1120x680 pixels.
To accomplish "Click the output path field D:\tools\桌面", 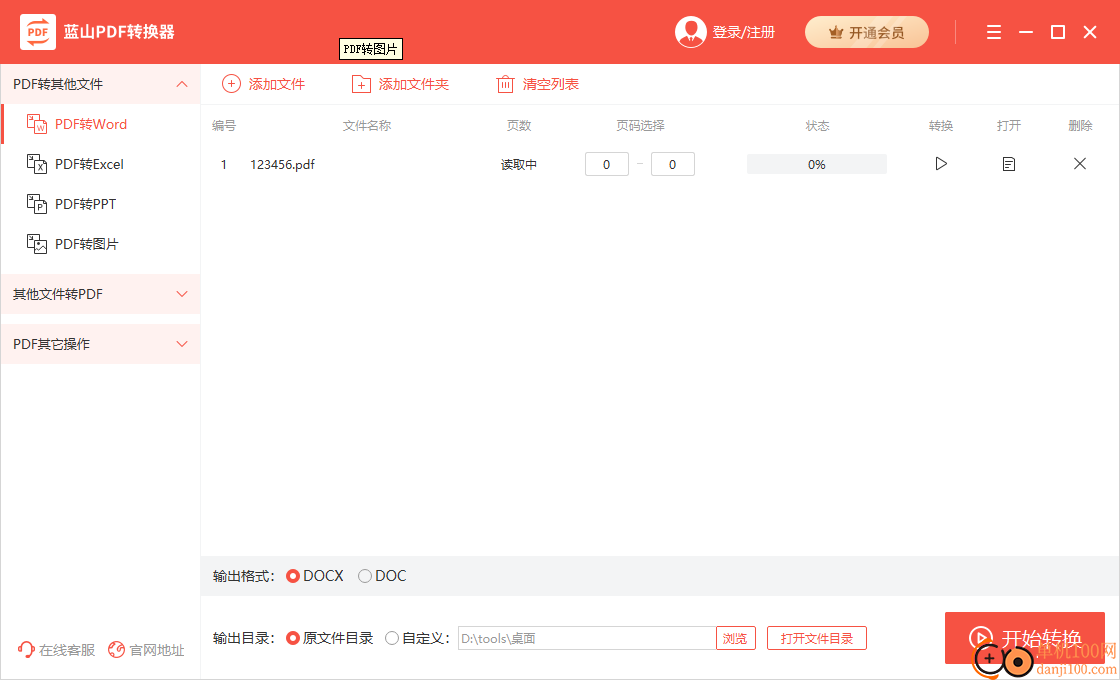I will 587,638.
